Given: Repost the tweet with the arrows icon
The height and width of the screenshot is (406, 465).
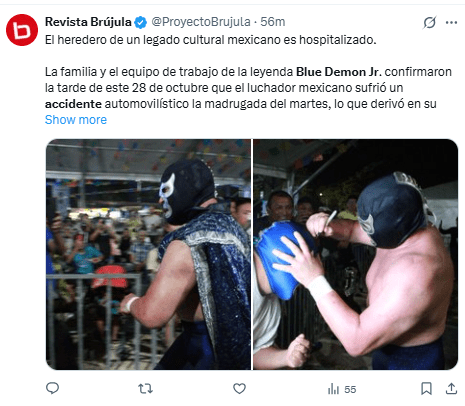Looking at the screenshot, I should (x=146, y=388).
